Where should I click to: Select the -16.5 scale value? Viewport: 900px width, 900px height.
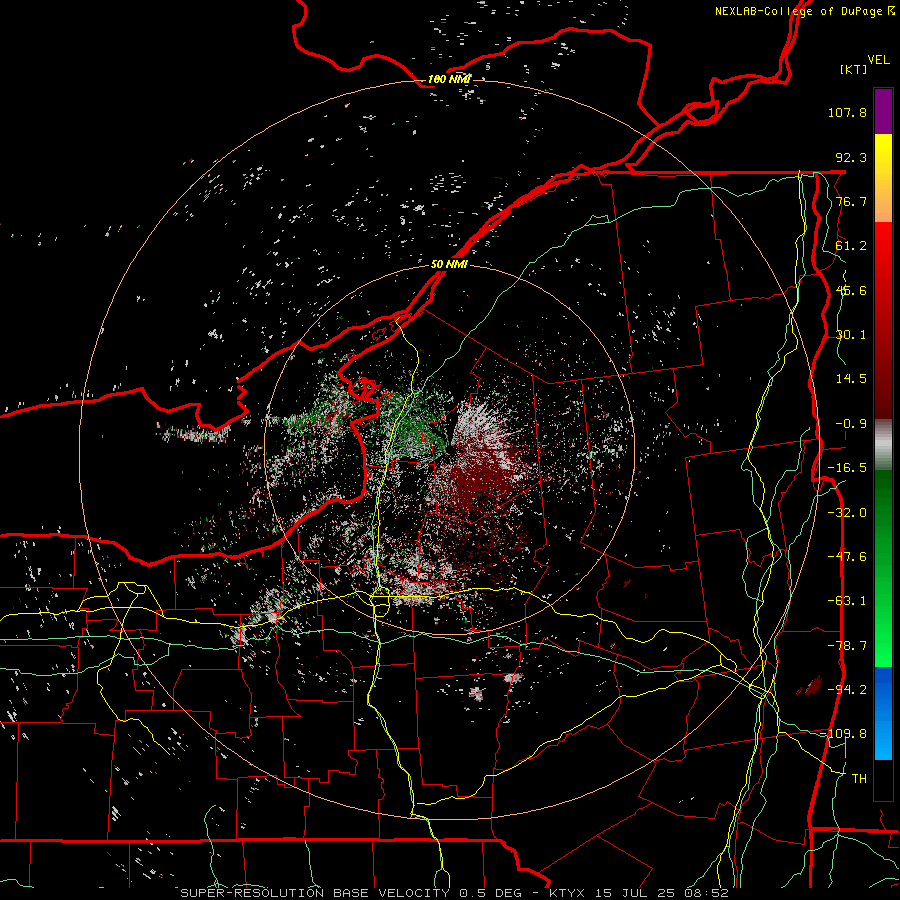(847, 468)
